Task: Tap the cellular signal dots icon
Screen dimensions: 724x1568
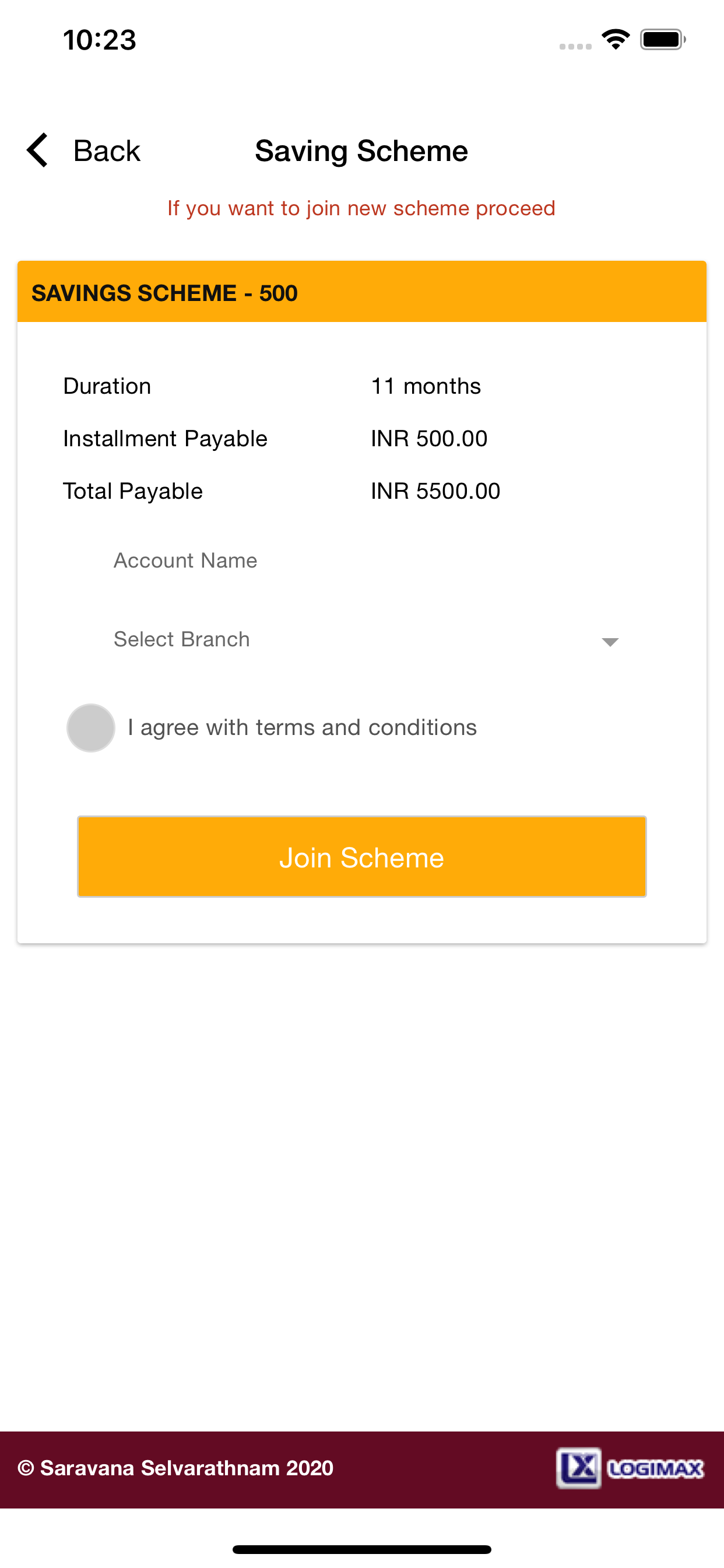Action: point(575,46)
